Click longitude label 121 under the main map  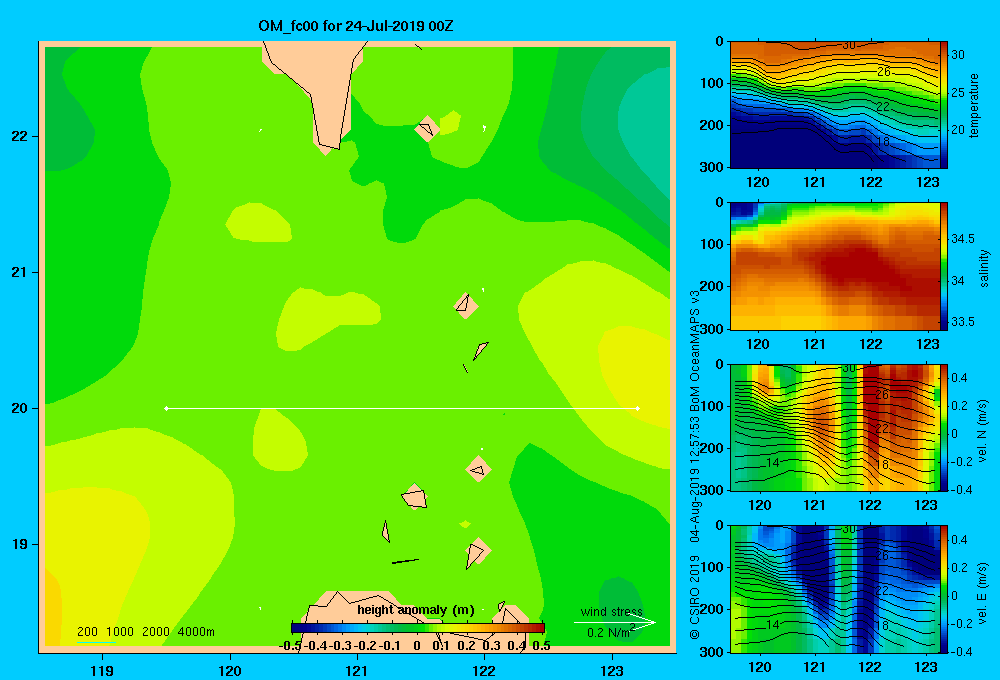click(x=357, y=670)
